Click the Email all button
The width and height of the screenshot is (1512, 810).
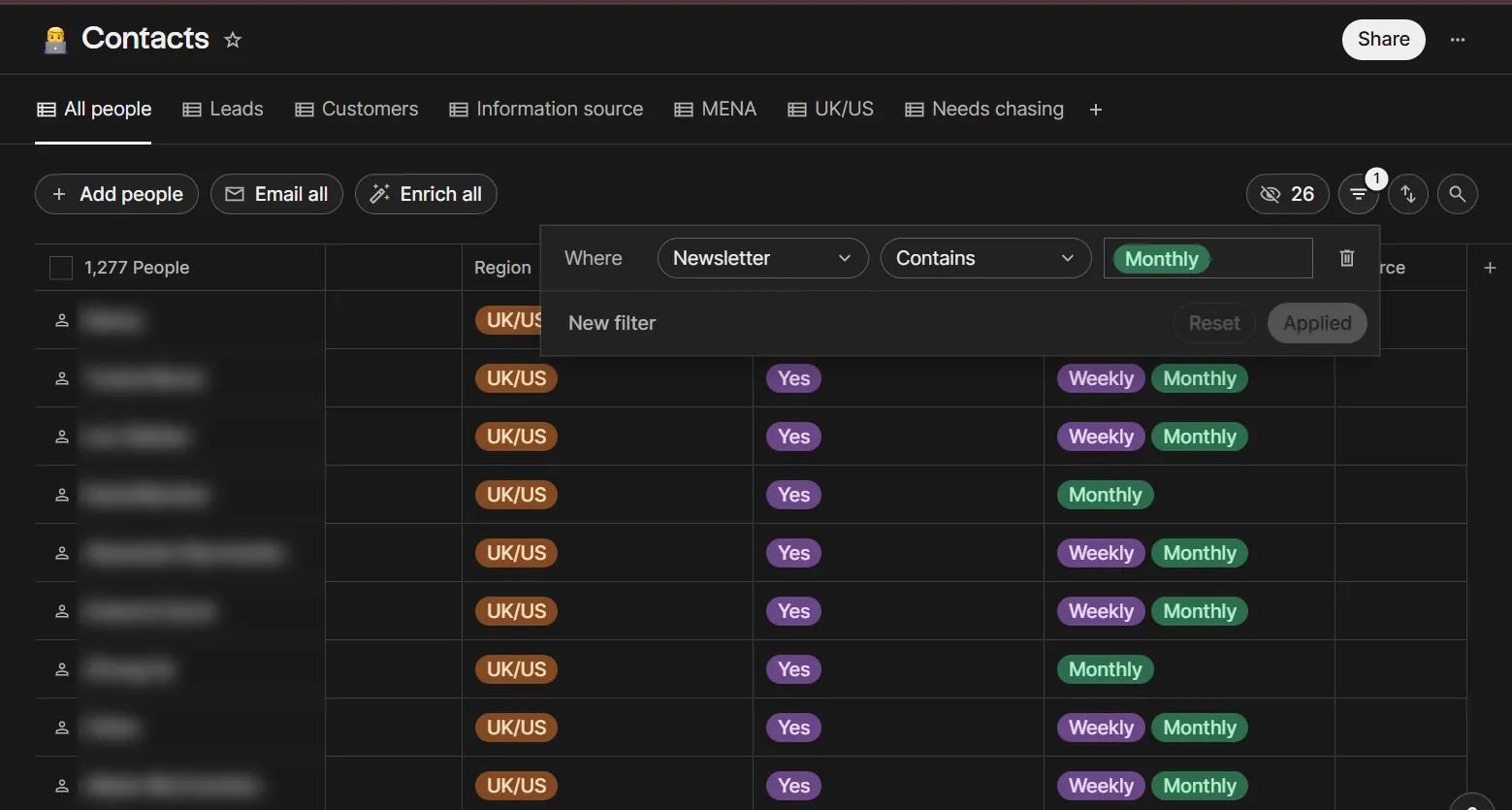(x=276, y=194)
